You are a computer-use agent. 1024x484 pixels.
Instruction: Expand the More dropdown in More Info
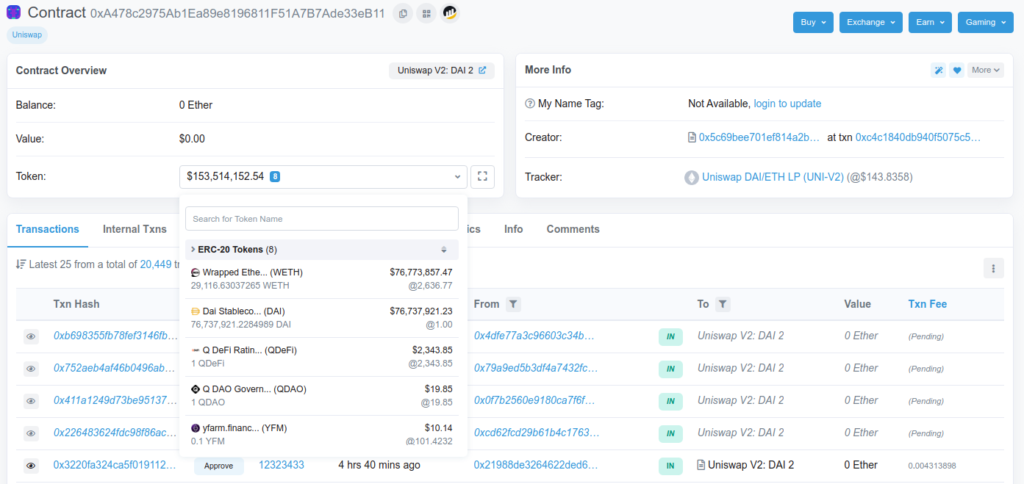click(x=985, y=70)
